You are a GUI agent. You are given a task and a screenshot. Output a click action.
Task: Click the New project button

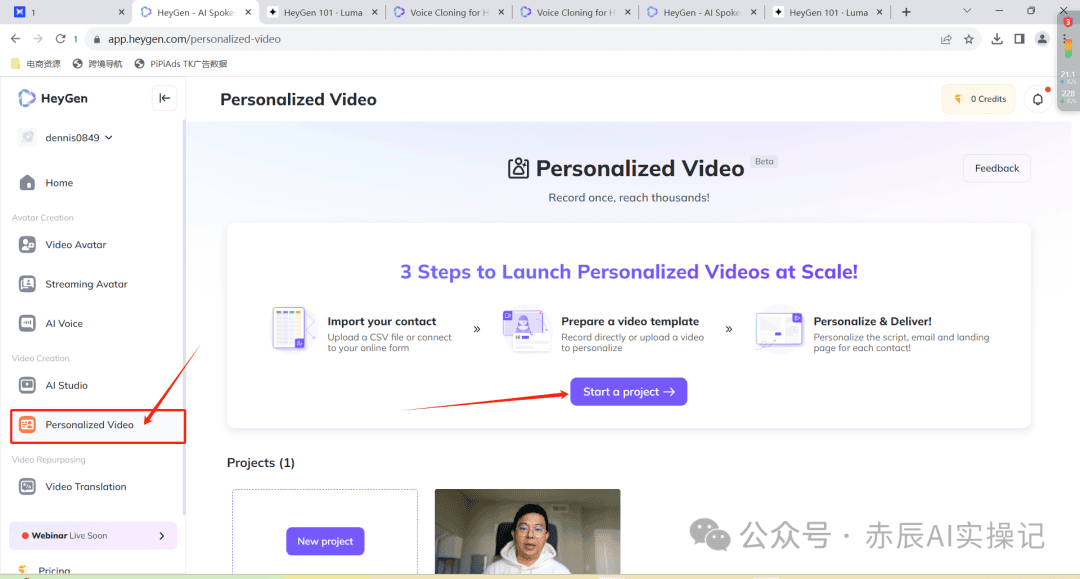(325, 541)
